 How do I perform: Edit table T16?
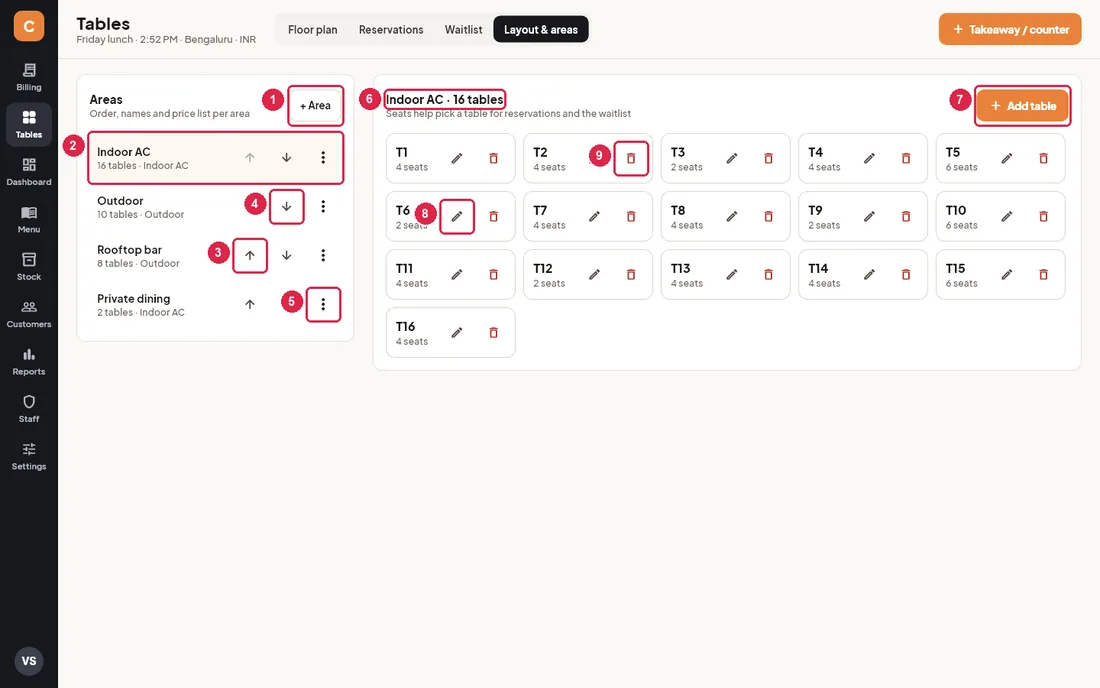pyautogui.click(x=457, y=332)
